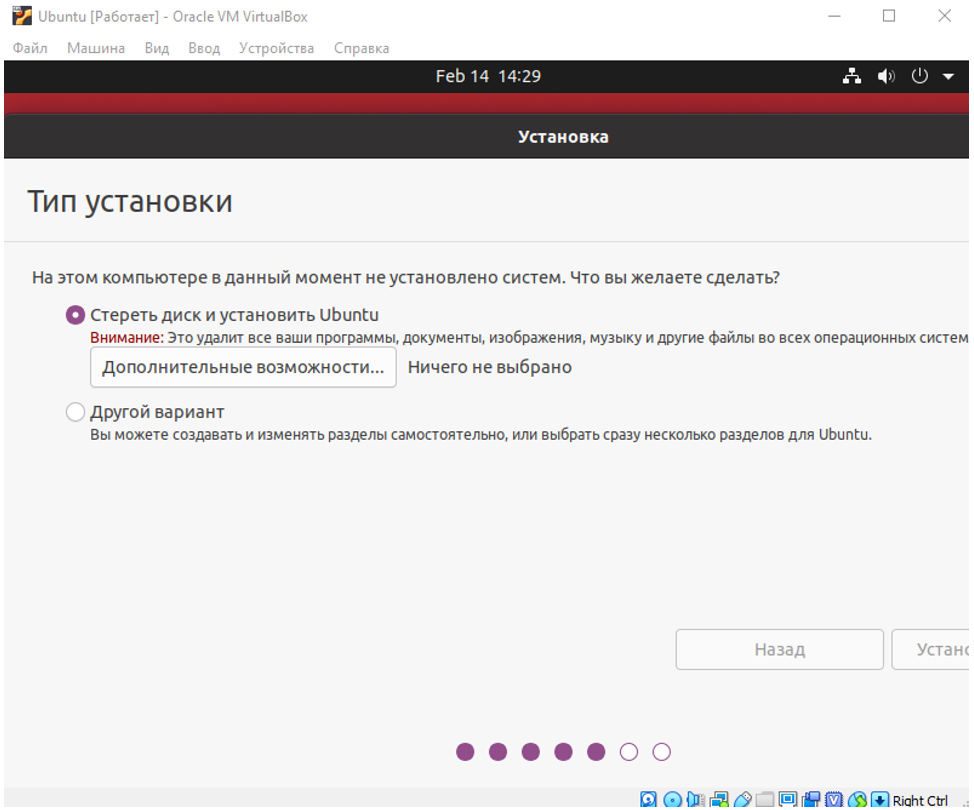Click the 'Дополнительные возможности...' button
Screen dimensions: 974x810
(243, 367)
